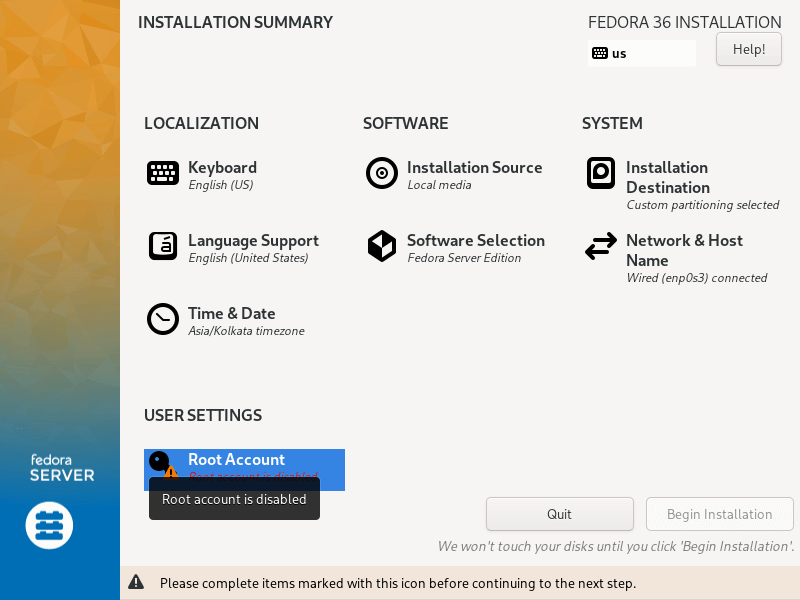Click the 'SYSTEM' section heading
The height and width of the screenshot is (600, 800).
click(612, 123)
